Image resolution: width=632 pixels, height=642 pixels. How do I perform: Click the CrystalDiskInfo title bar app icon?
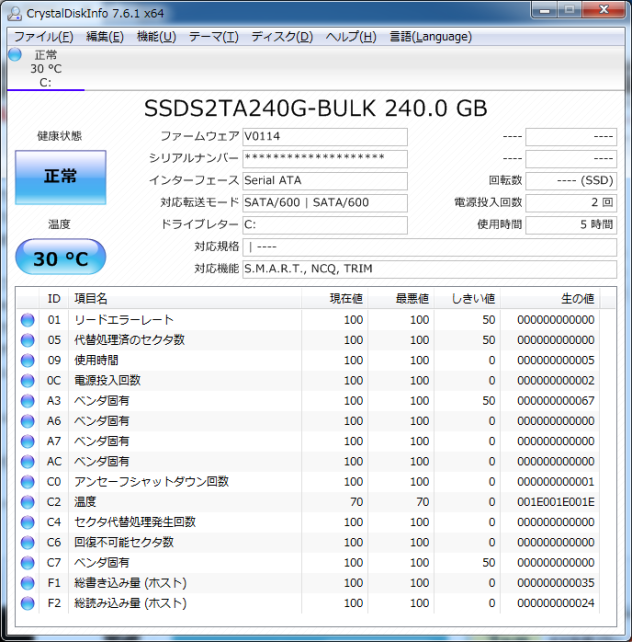click(x=15, y=14)
